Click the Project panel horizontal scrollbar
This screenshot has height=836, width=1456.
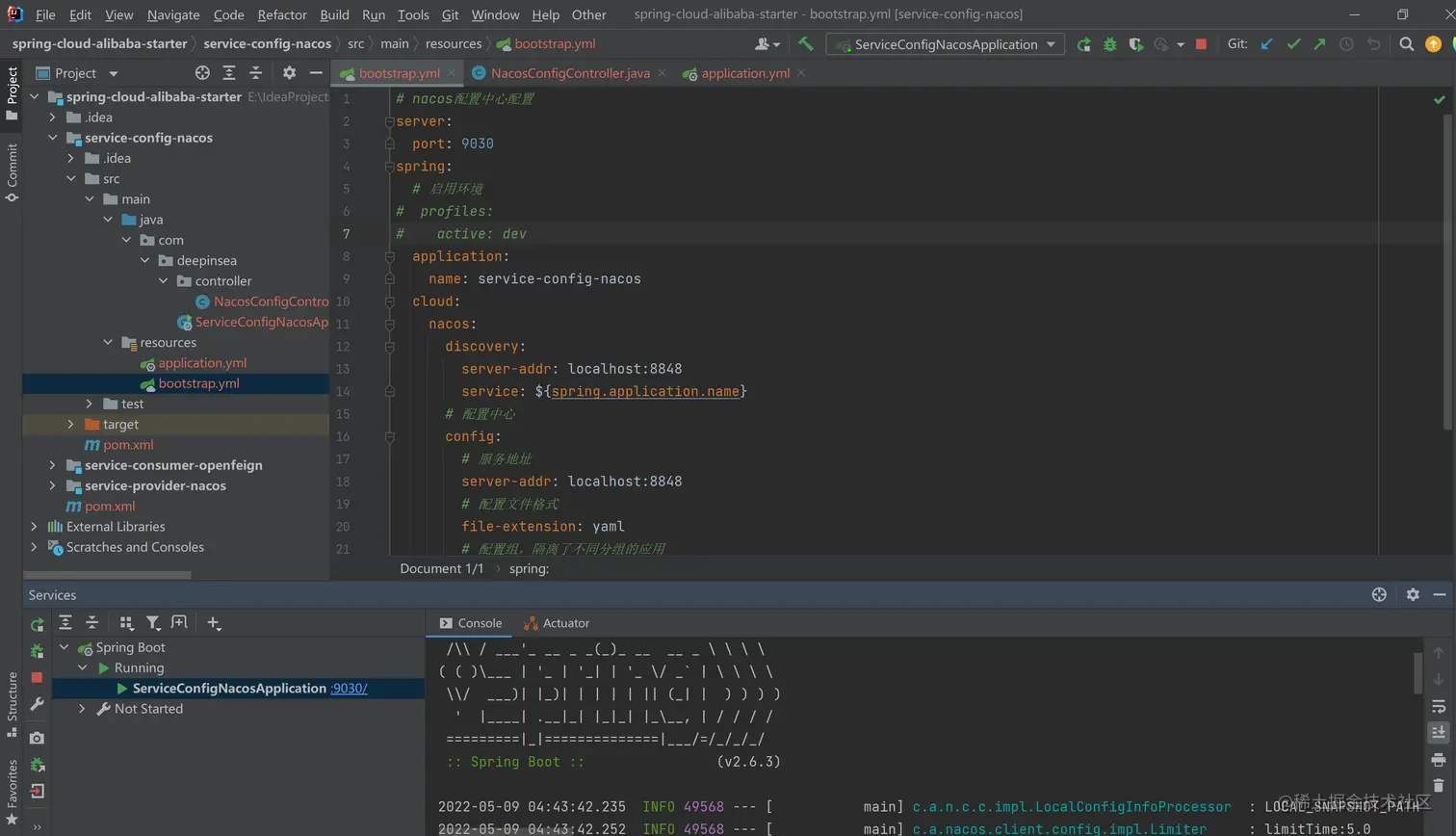point(107,575)
